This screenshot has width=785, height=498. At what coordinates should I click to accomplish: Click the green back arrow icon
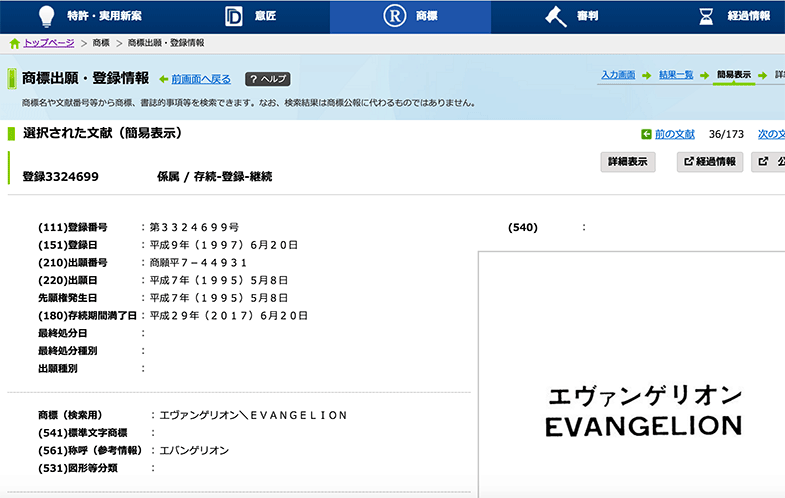click(x=163, y=79)
